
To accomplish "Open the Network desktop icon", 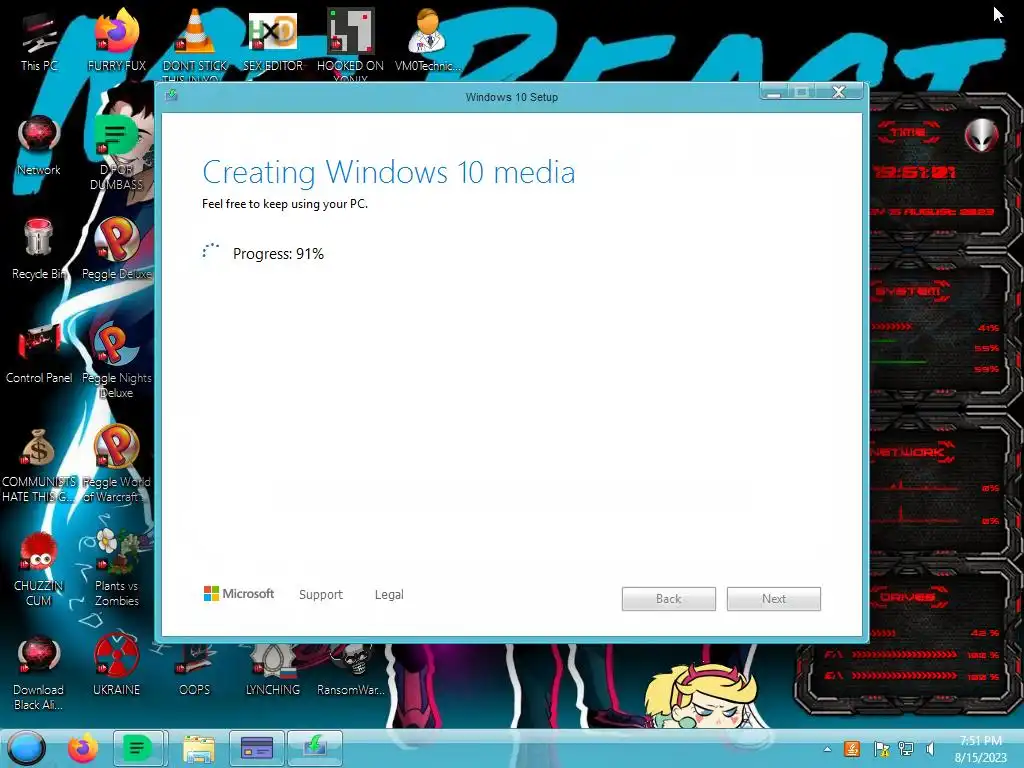I will (x=39, y=146).
